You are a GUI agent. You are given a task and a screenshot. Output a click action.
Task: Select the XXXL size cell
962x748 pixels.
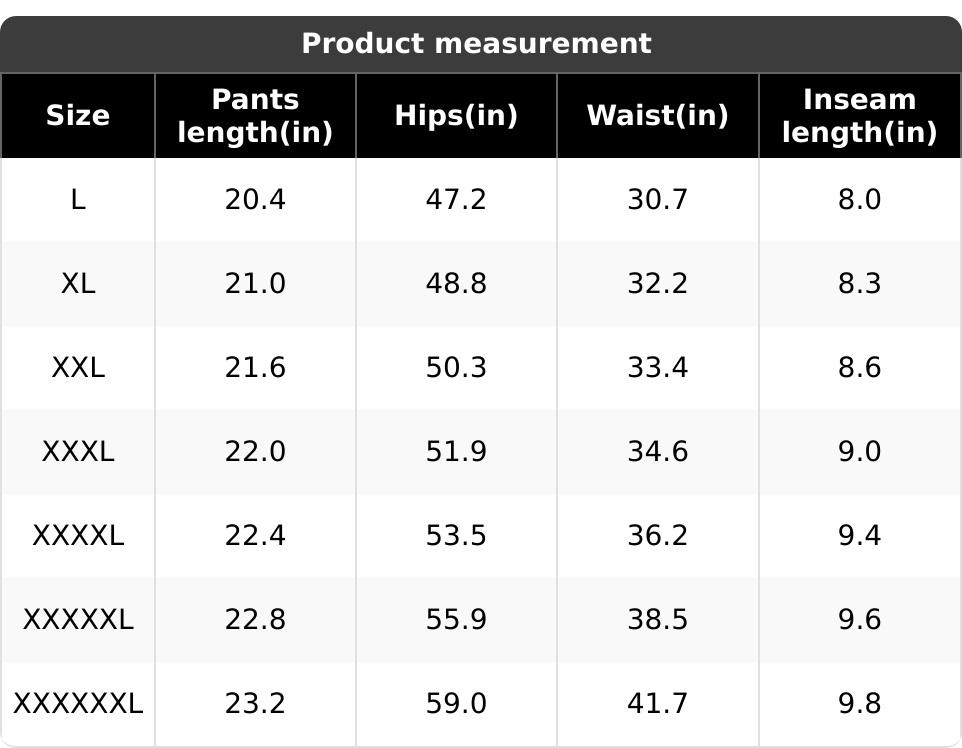click(78, 452)
